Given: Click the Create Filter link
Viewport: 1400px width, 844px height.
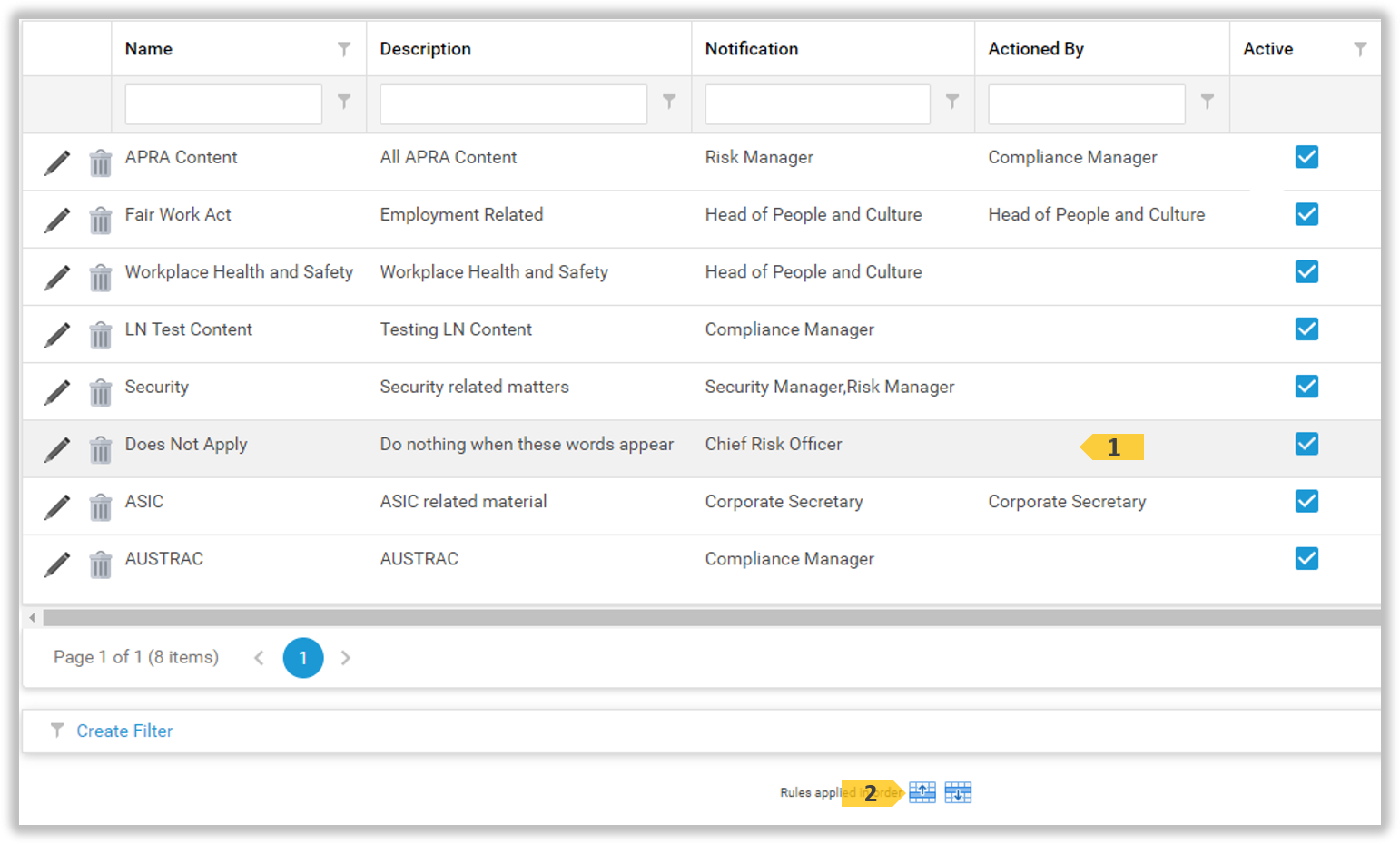Looking at the screenshot, I should [x=124, y=731].
